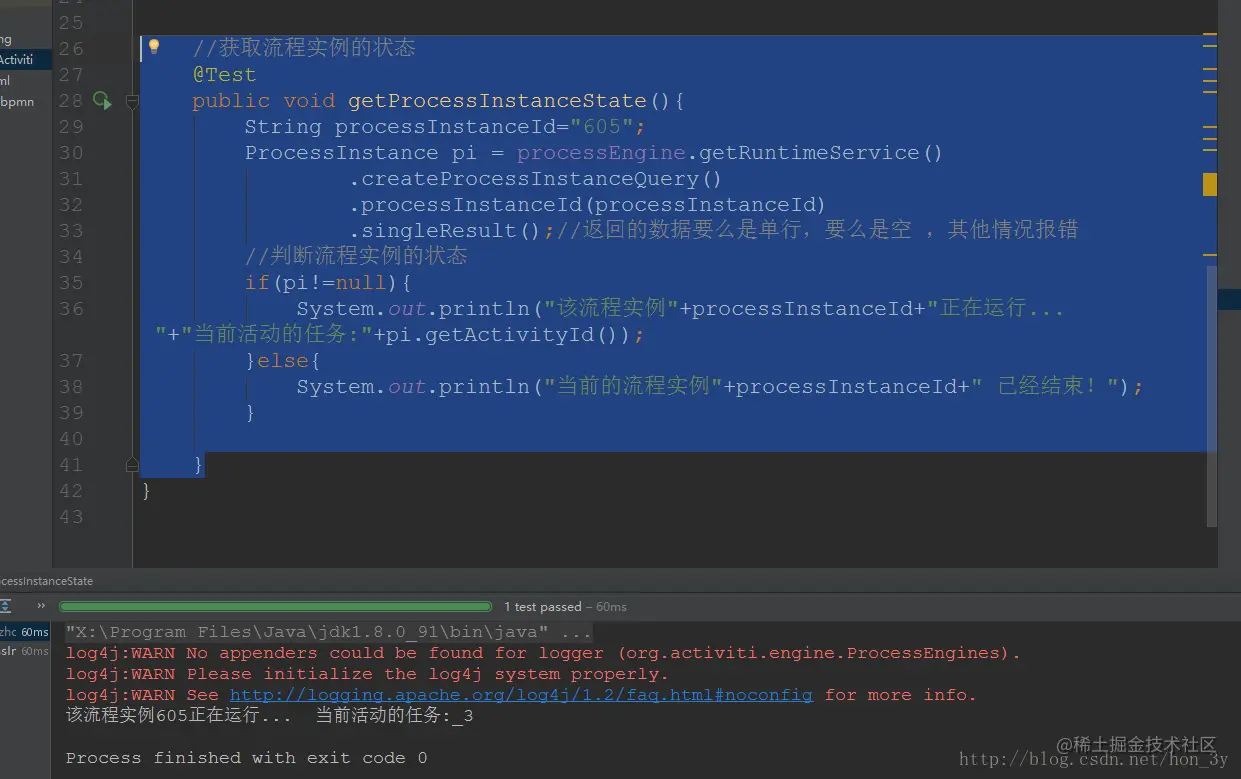Click the "当前的流程实例" string on line 38

[x=633, y=387]
